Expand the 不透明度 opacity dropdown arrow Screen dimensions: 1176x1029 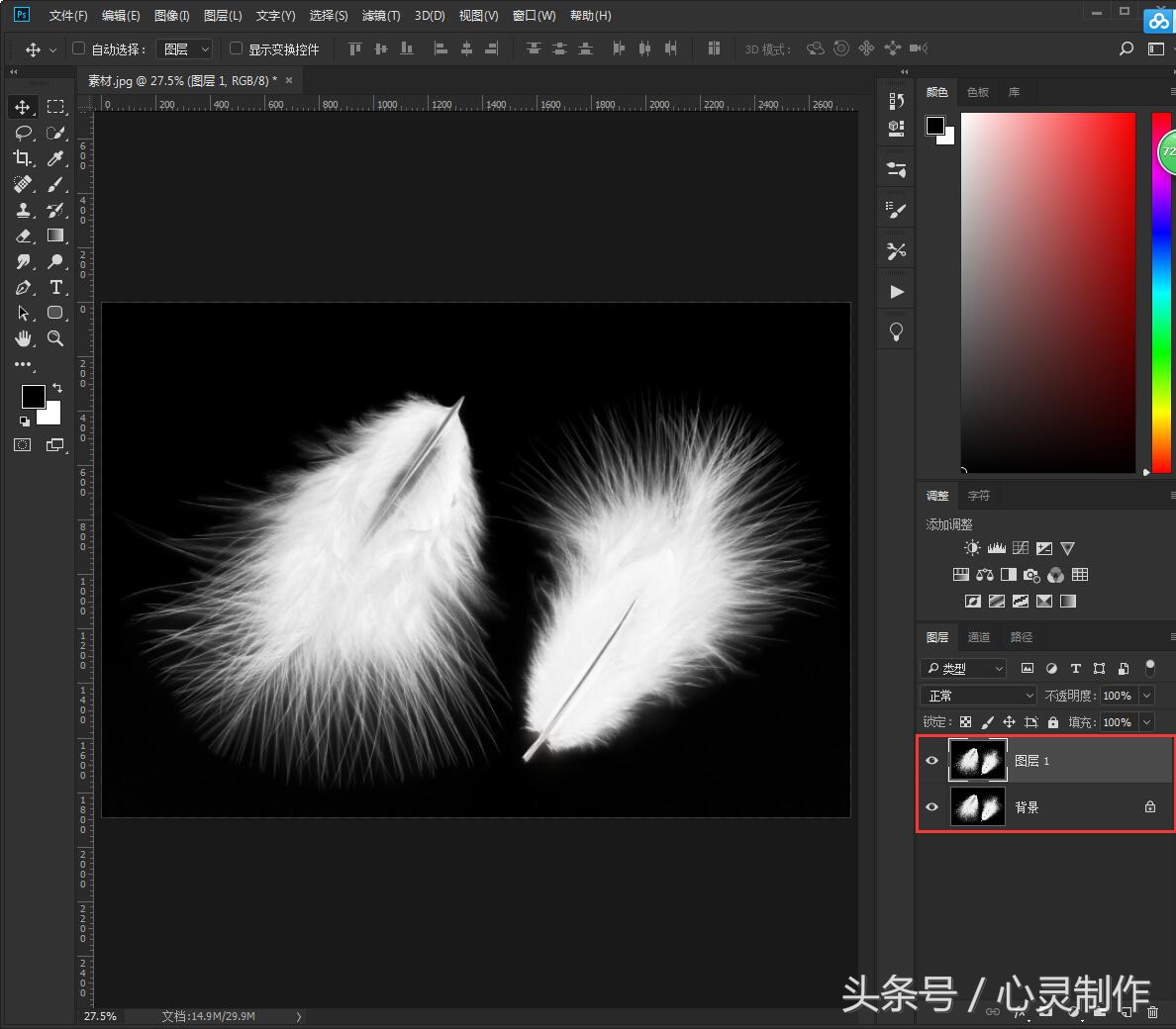1147,696
